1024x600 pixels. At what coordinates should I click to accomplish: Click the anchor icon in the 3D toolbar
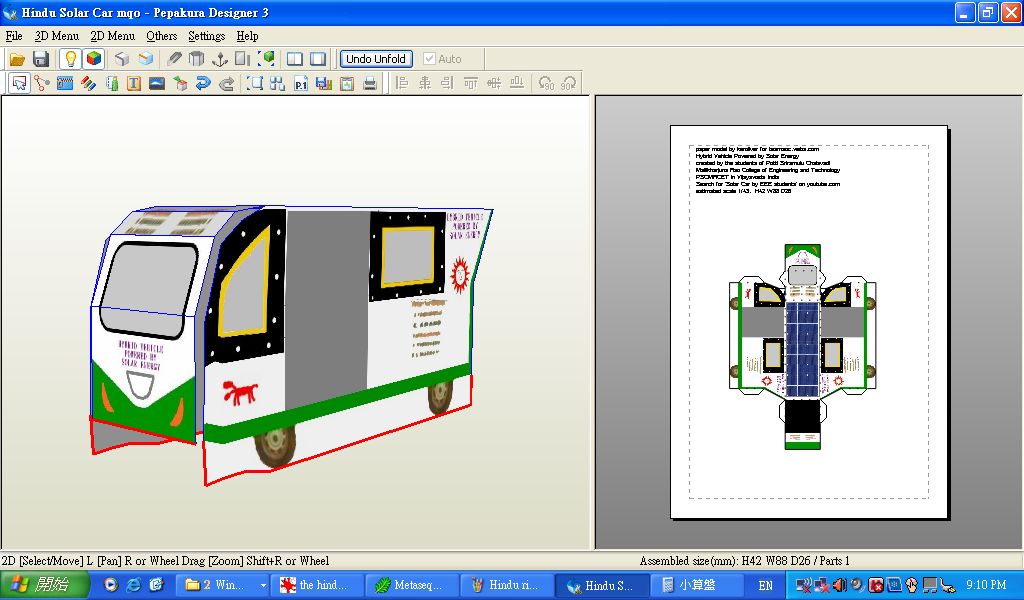point(219,59)
